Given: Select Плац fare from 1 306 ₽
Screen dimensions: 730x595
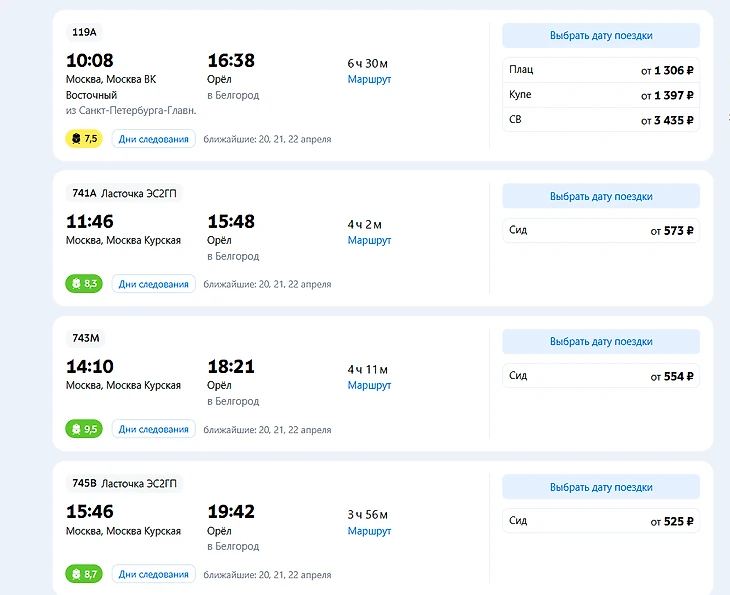Looking at the screenshot, I should [601, 70].
